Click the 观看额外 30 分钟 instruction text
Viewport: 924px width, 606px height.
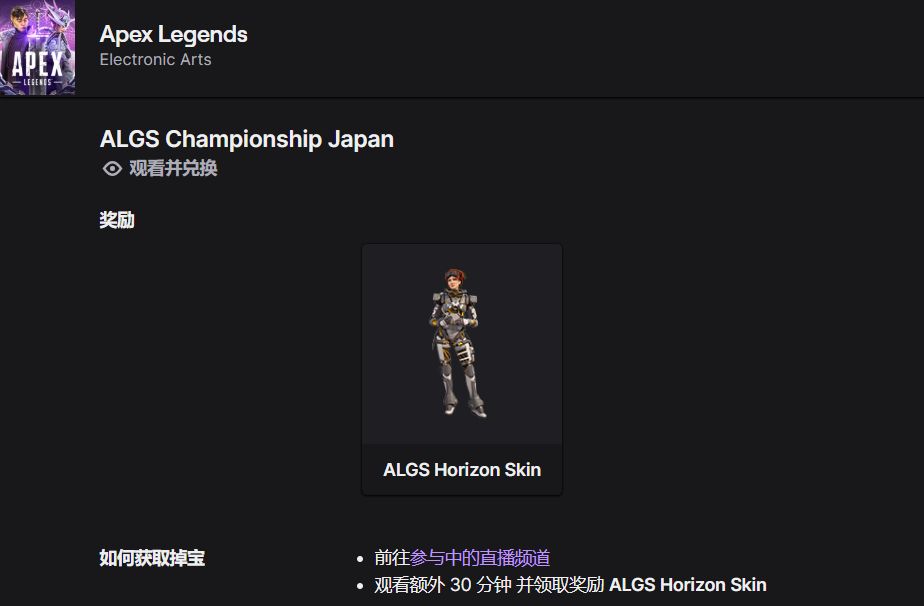point(443,585)
